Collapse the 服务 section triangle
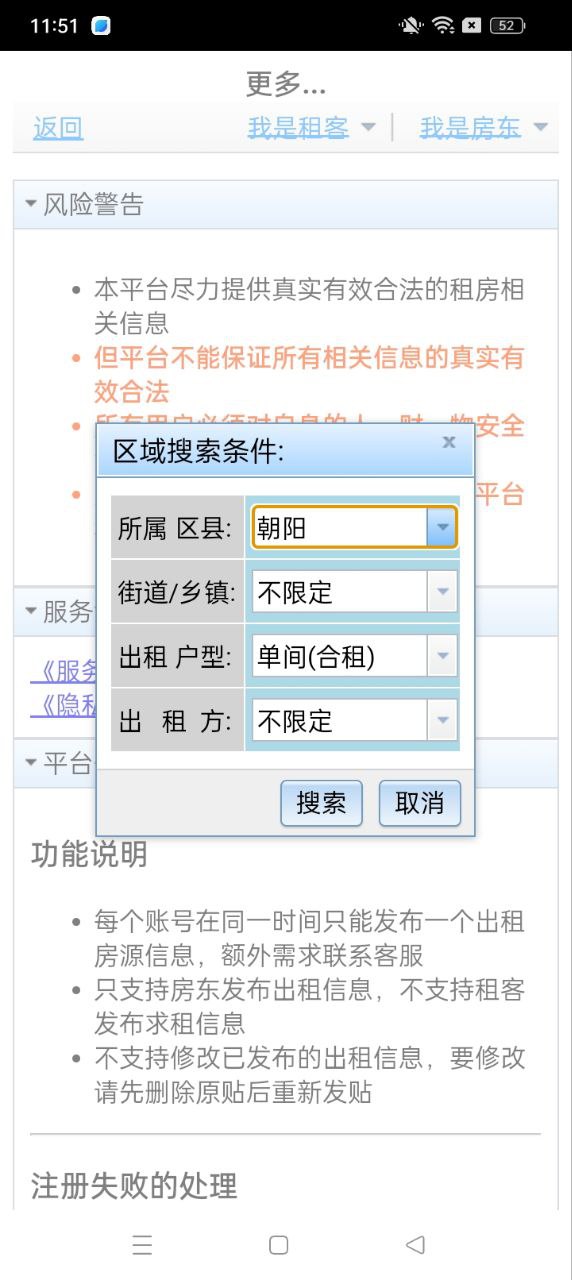The width and height of the screenshot is (572, 1280). pos(31,611)
